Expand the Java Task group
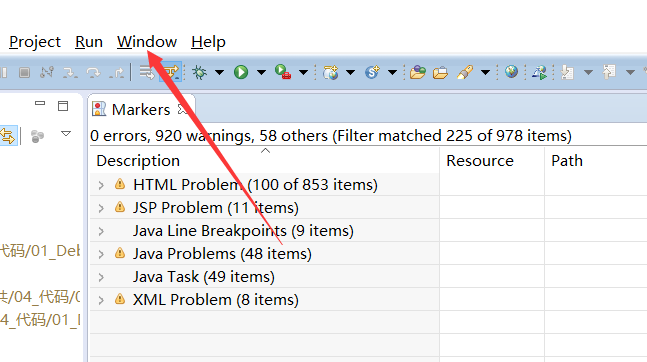 101,277
